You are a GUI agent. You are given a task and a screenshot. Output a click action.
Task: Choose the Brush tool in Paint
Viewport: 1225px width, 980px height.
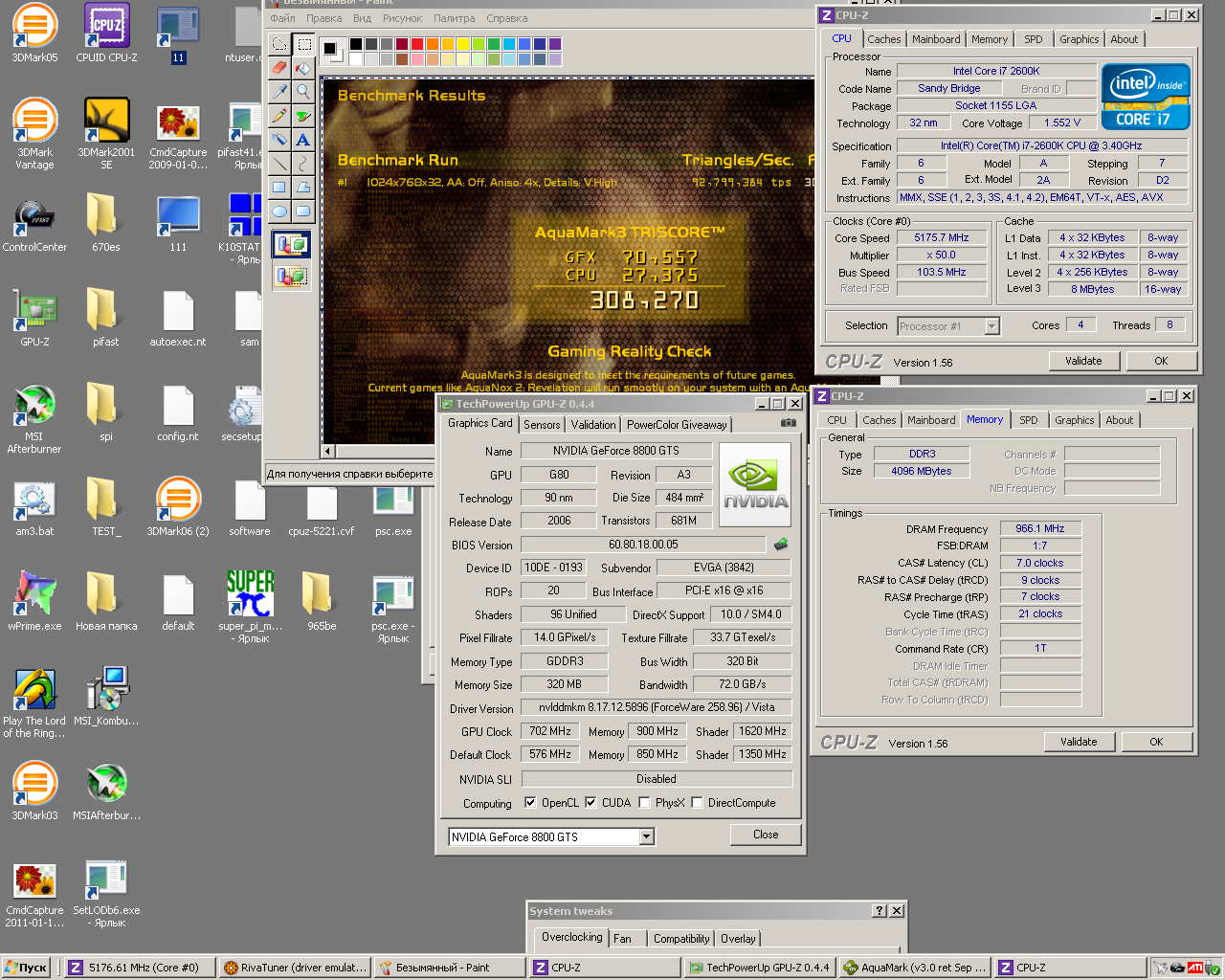pyautogui.click(x=303, y=116)
